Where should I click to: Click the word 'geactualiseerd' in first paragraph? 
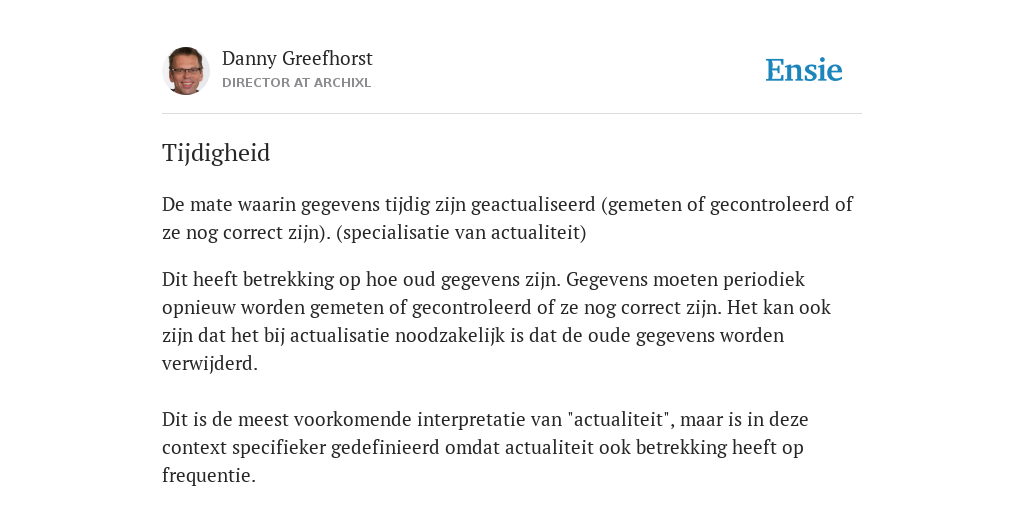tap(533, 205)
